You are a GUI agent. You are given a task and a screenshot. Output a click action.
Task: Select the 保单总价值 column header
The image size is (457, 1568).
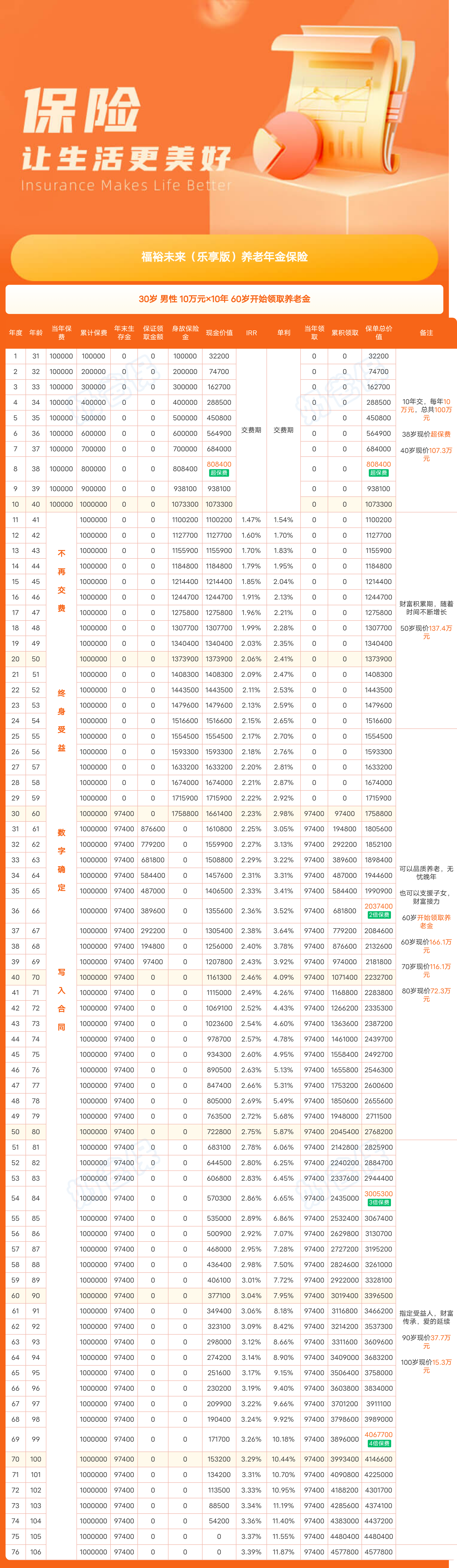tap(378, 332)
